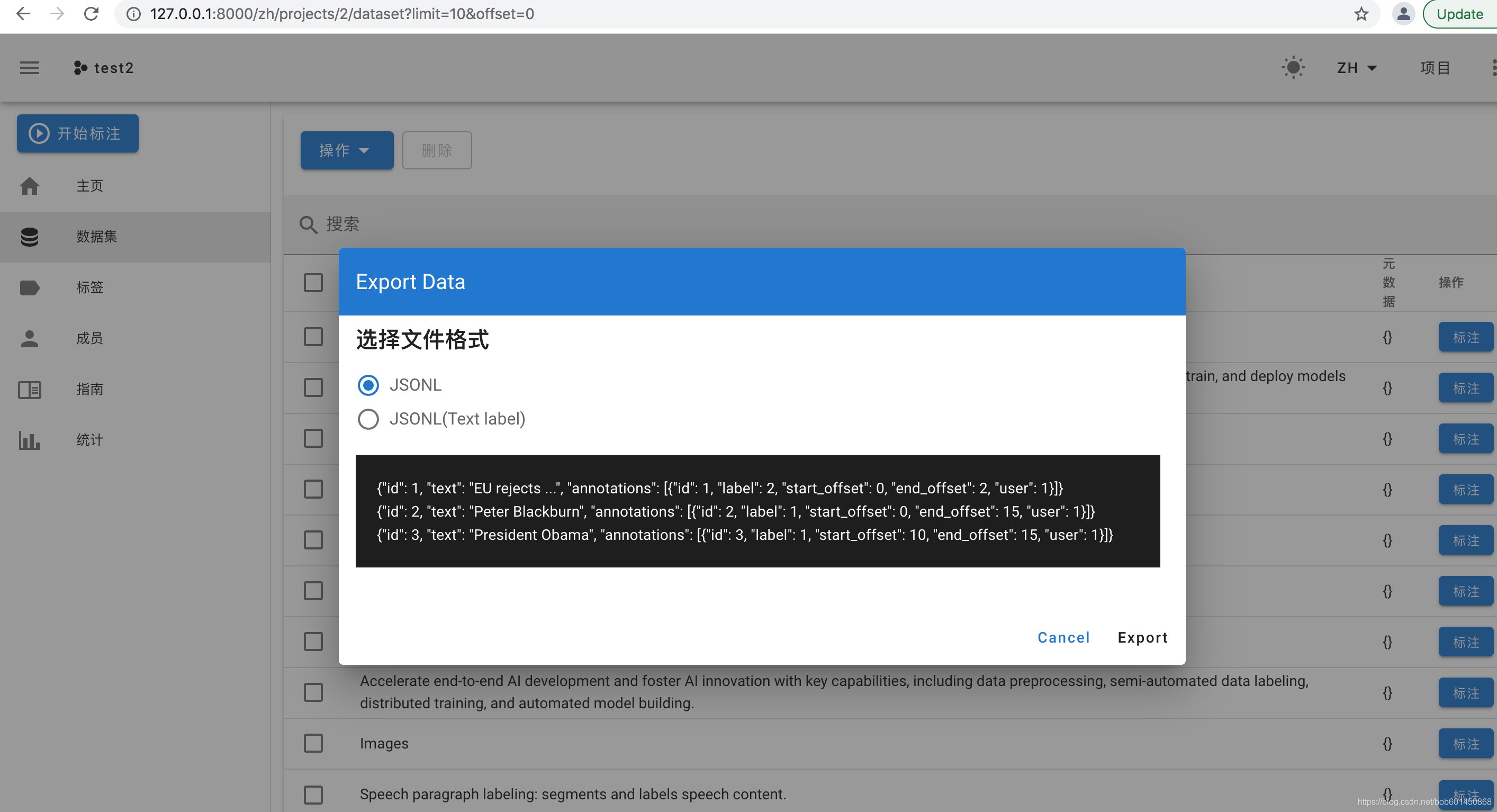Open the hamburger navigation menu
1497x812 pixels.
tap(30, 68)
